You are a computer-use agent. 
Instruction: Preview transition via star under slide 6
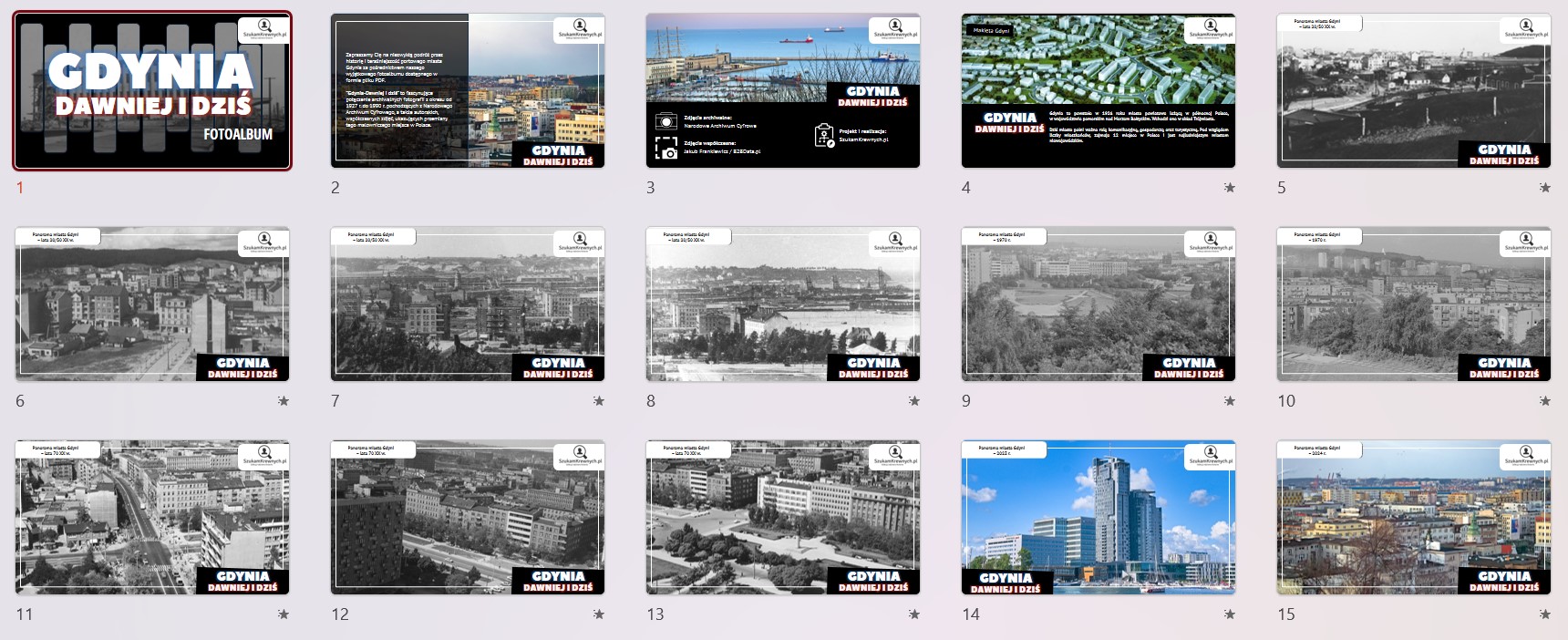pyautogui.click(x=284, y=401)
